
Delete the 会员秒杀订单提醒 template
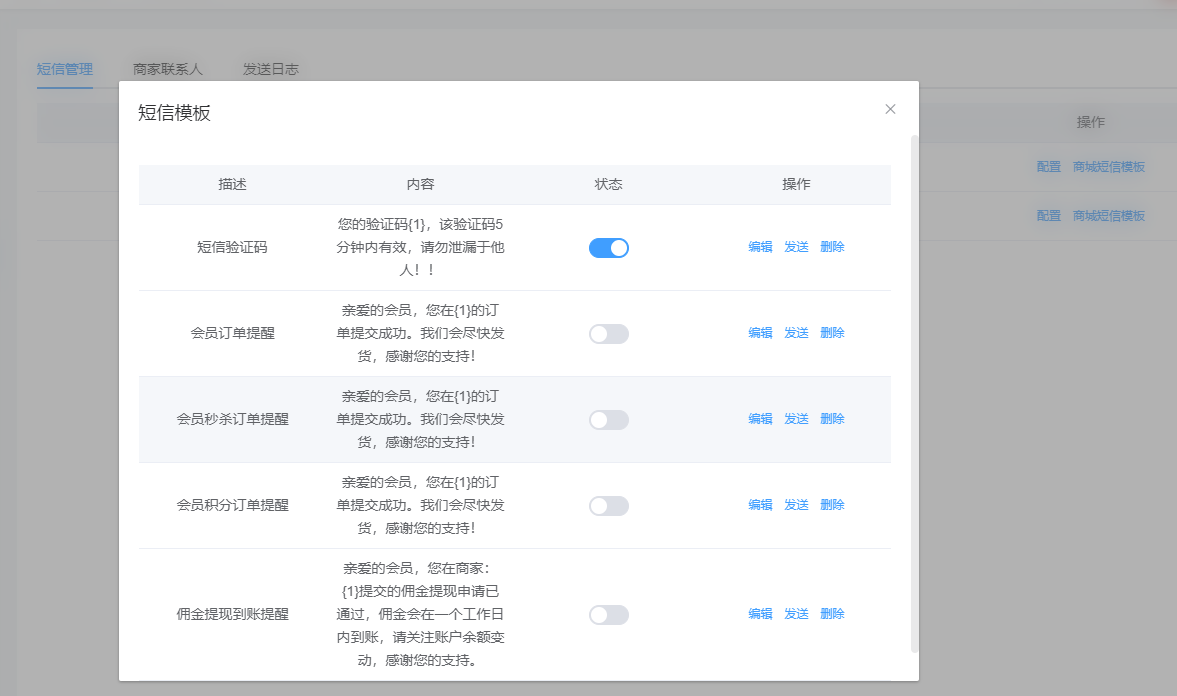click(832, 419)
